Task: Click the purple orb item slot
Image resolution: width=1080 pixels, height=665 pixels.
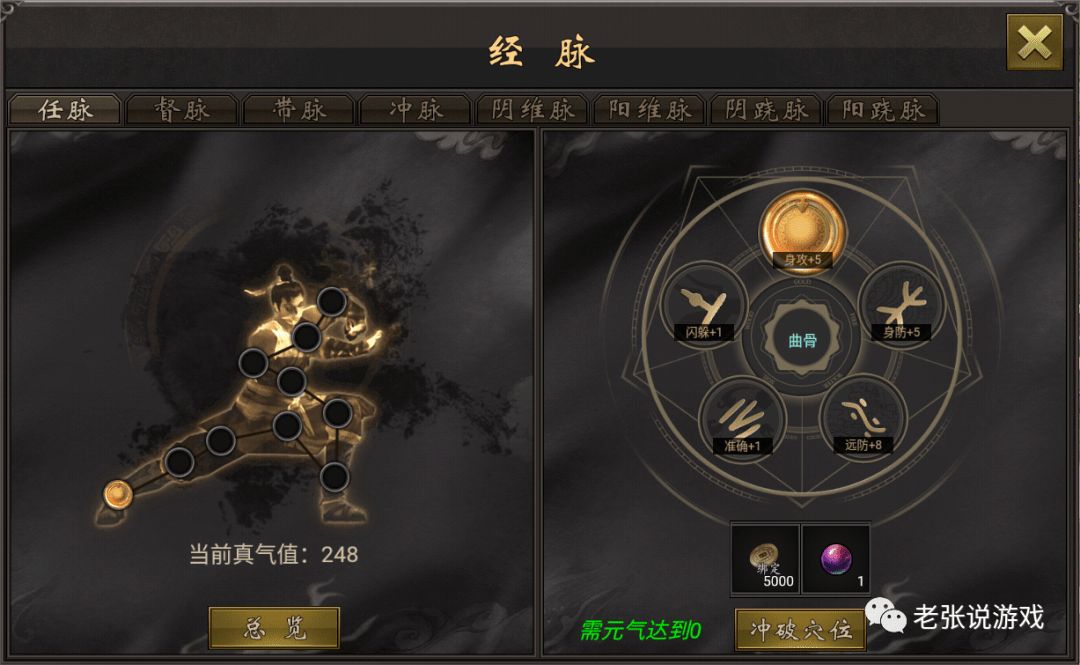Action: click(x=836, y=558)
